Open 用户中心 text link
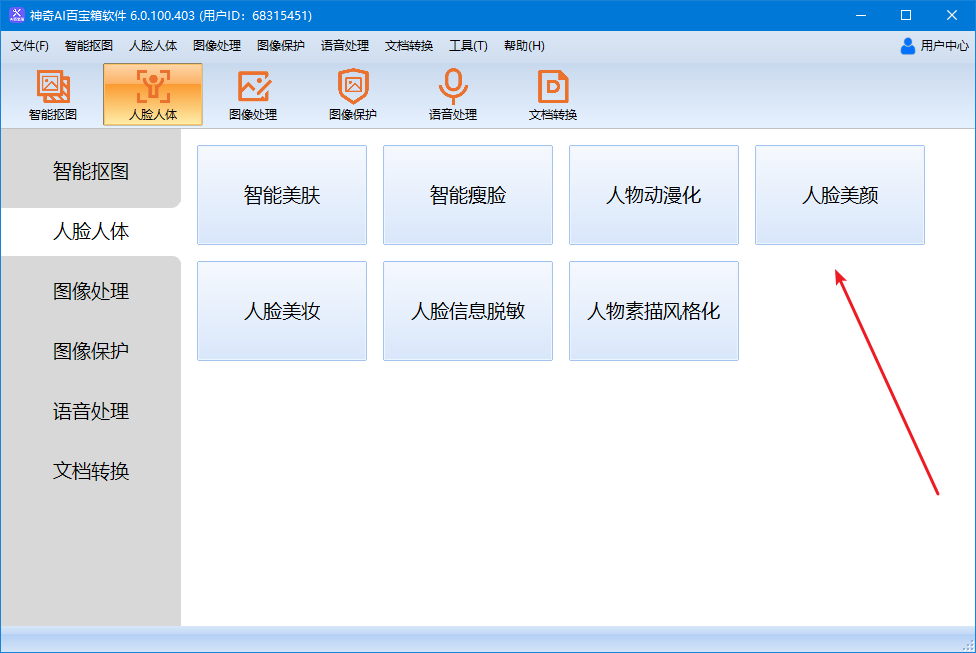The width and height of the screenshot is (976, 653). tap(944, 45)
